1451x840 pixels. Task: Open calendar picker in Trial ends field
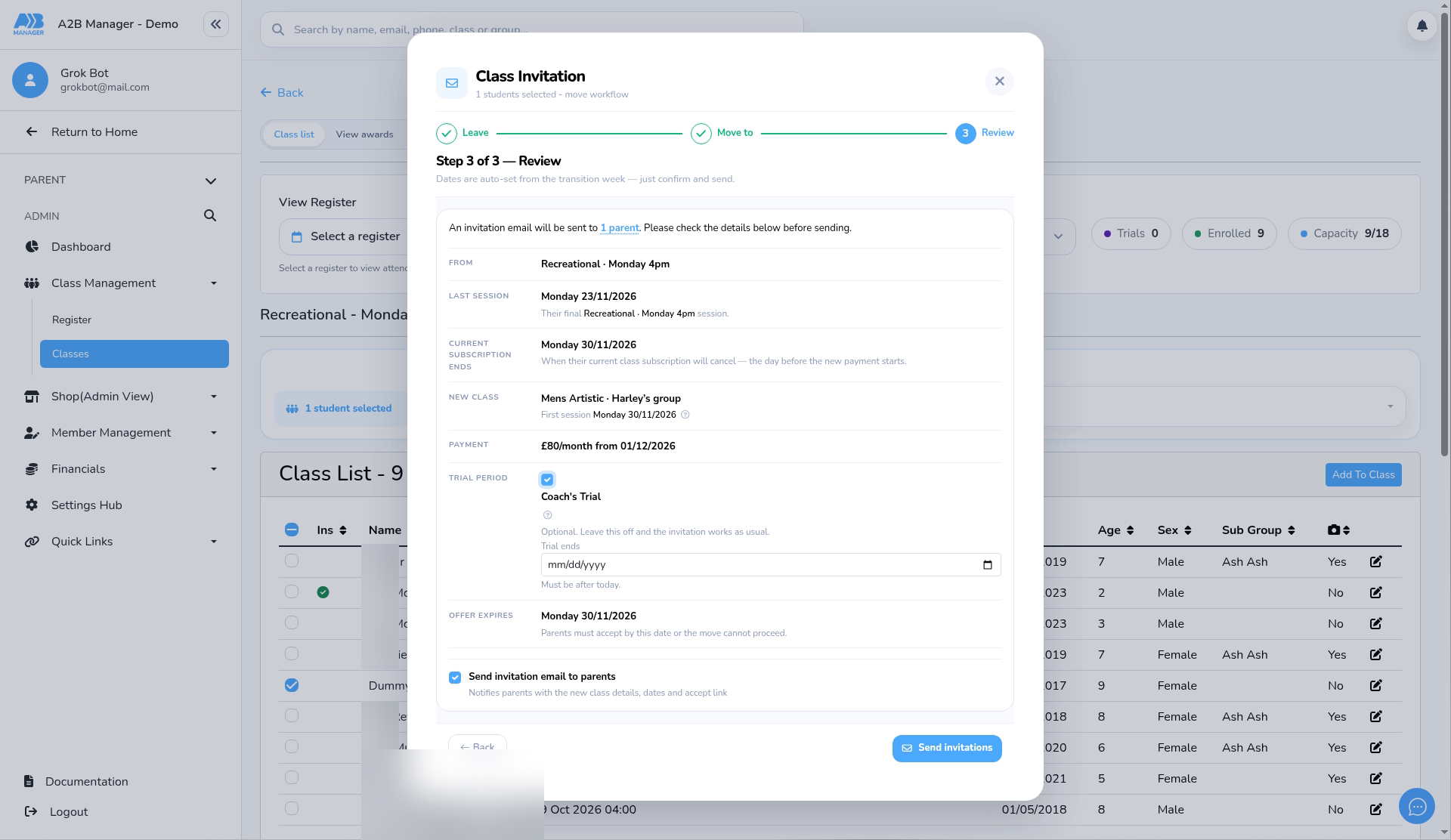(x=987, y=565)
